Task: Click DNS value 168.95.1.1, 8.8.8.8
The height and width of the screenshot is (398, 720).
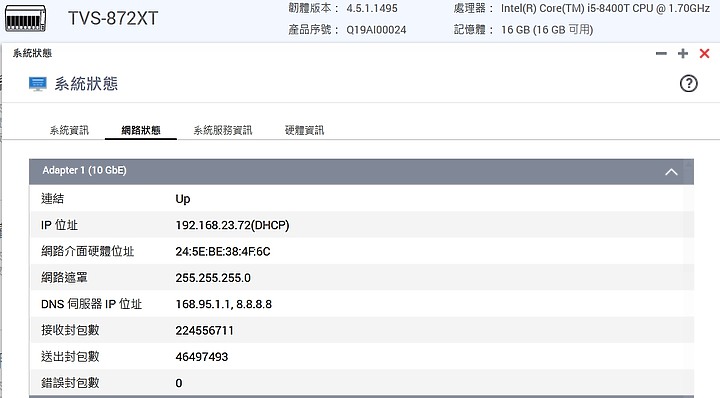Action: coord(224,304)
